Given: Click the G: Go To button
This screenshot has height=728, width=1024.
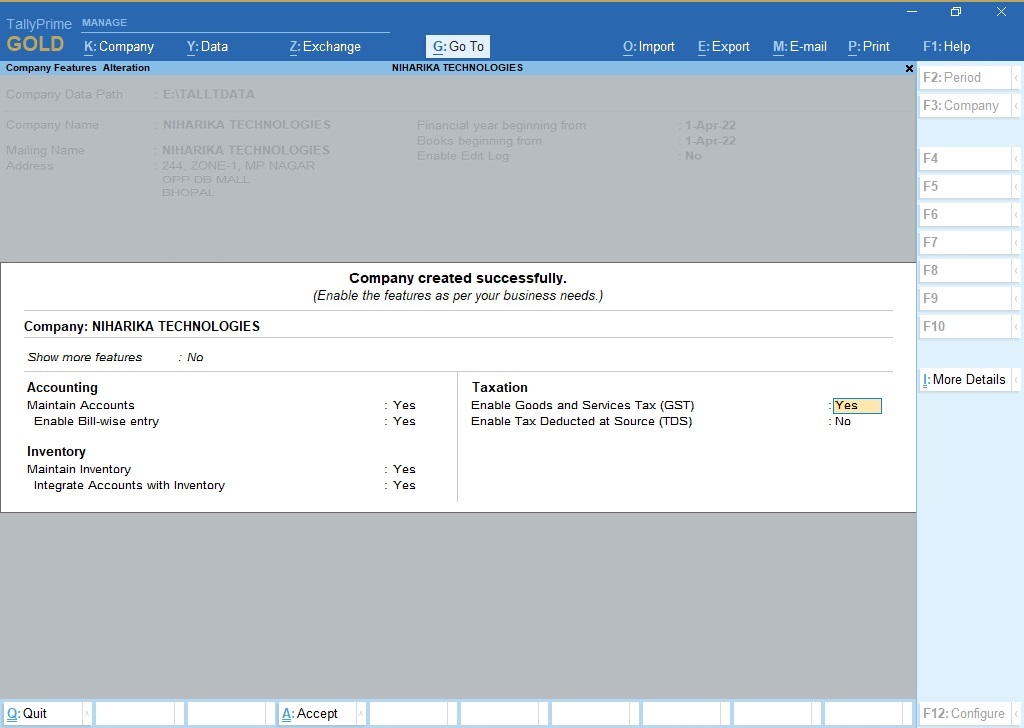Looking at the screenshot, I should 458,46.
